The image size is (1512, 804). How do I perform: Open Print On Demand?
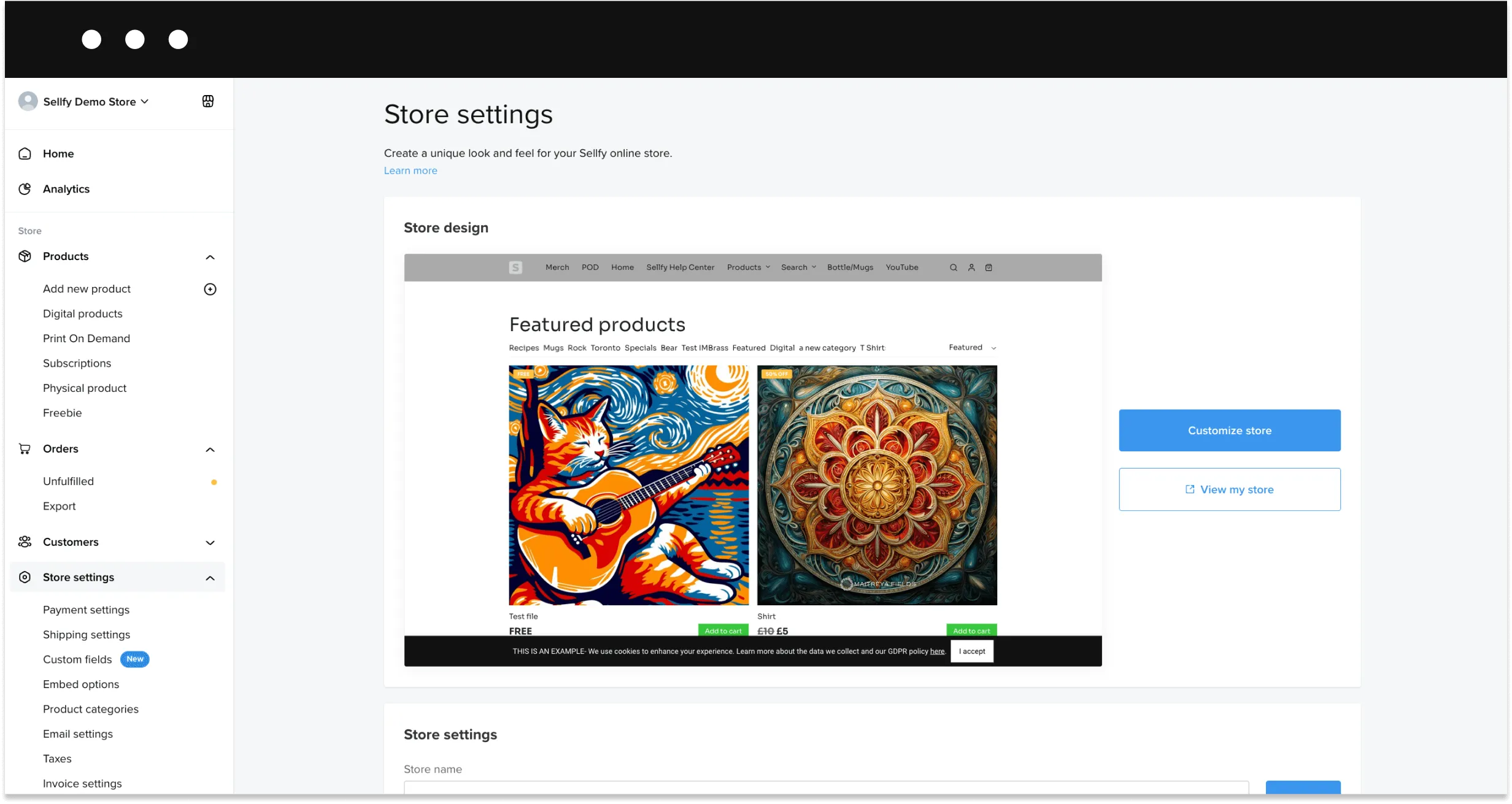(87, 339)
